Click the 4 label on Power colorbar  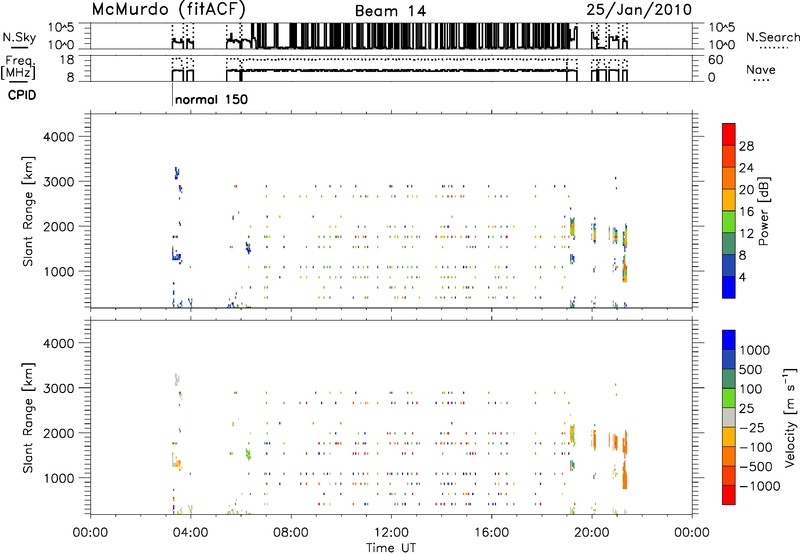743,277
